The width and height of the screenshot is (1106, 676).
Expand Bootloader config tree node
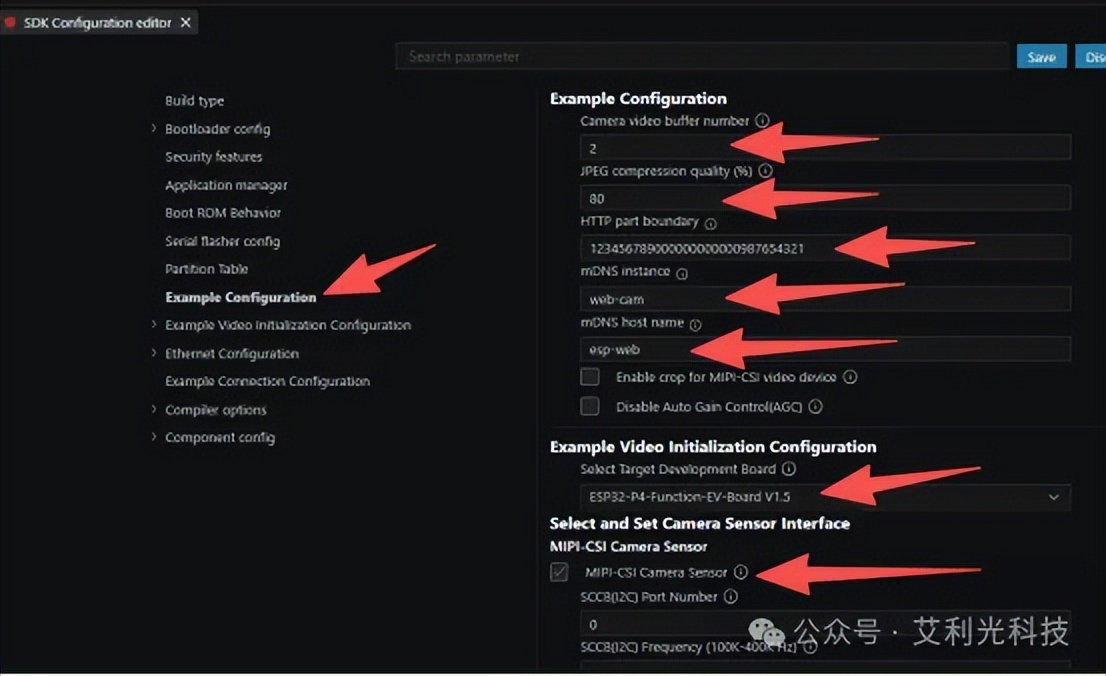pyautogui.click(x=154, y=128)
